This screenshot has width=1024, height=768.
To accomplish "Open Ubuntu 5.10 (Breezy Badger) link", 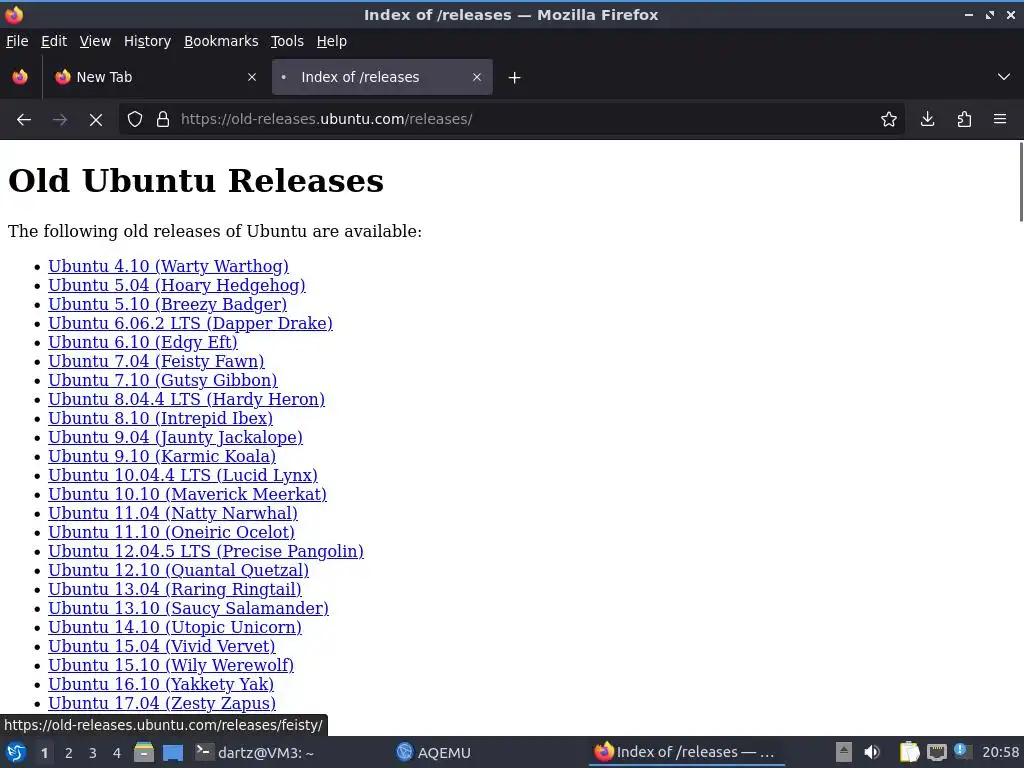I will (168, 304).
